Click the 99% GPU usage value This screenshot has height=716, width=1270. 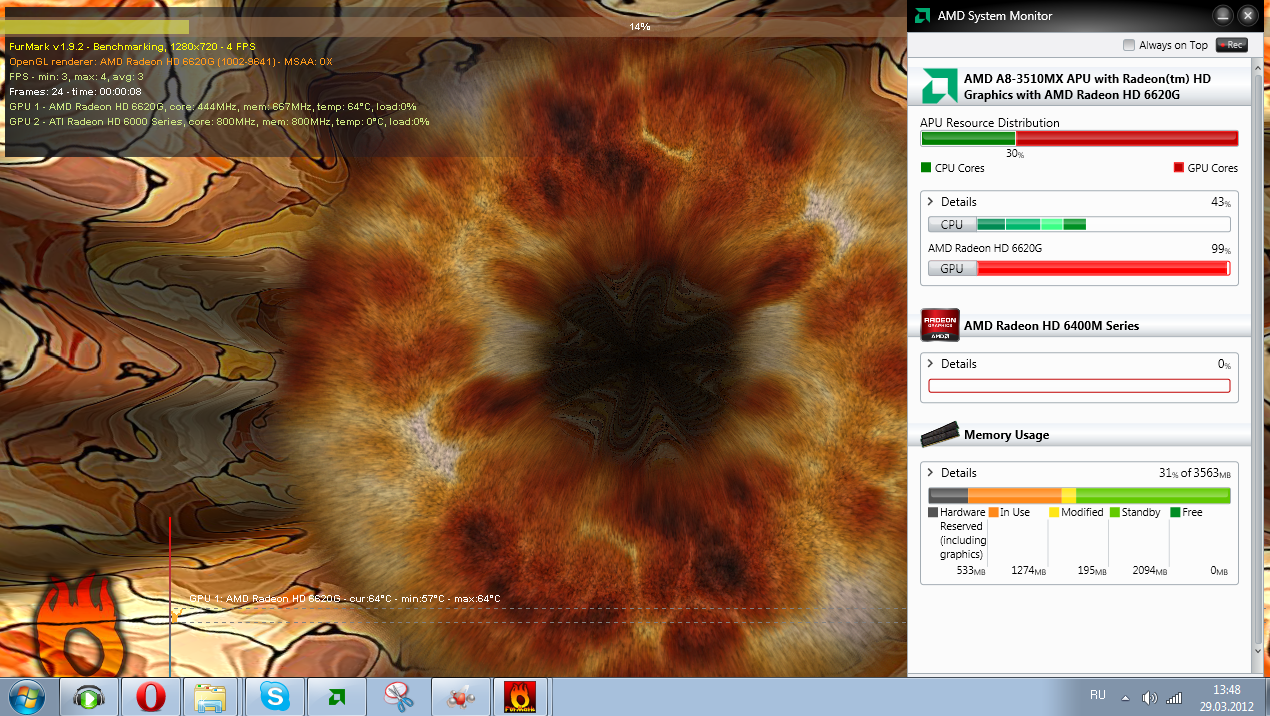pyautogui.click(x=1221, y=249)
